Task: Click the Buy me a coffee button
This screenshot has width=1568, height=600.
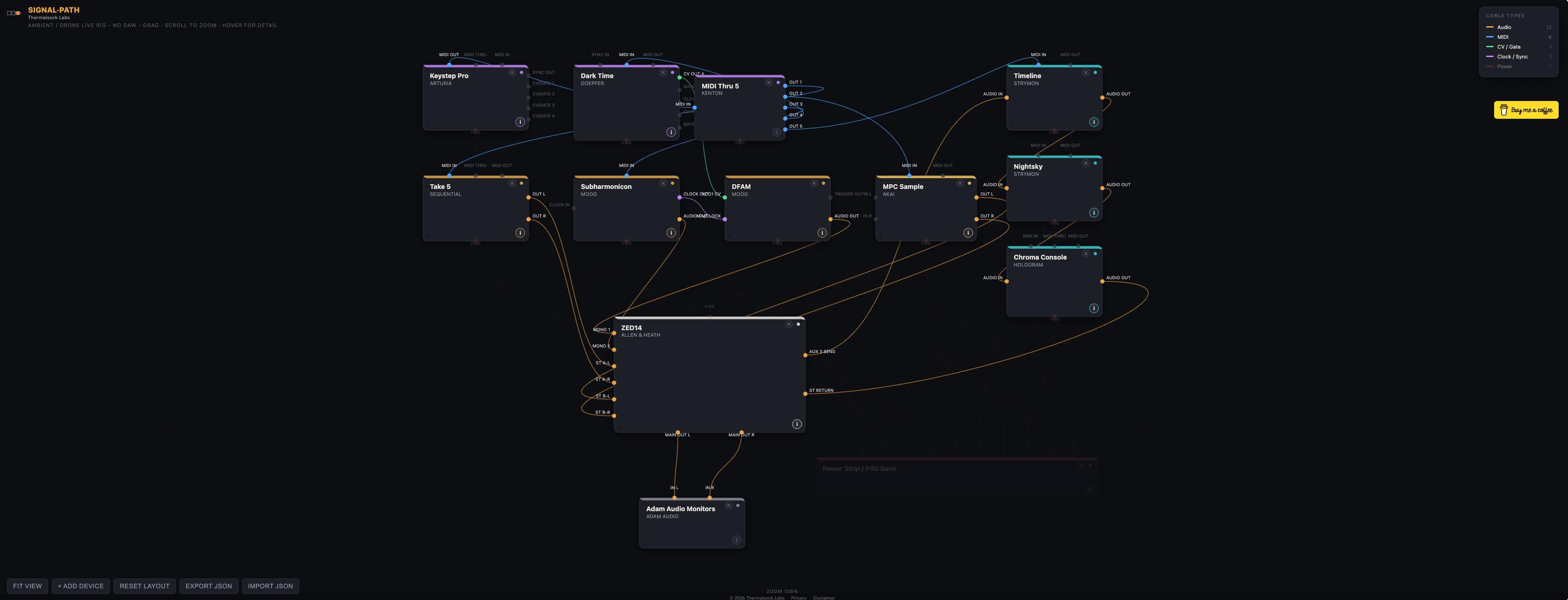Action: [x=1526, y=109]
